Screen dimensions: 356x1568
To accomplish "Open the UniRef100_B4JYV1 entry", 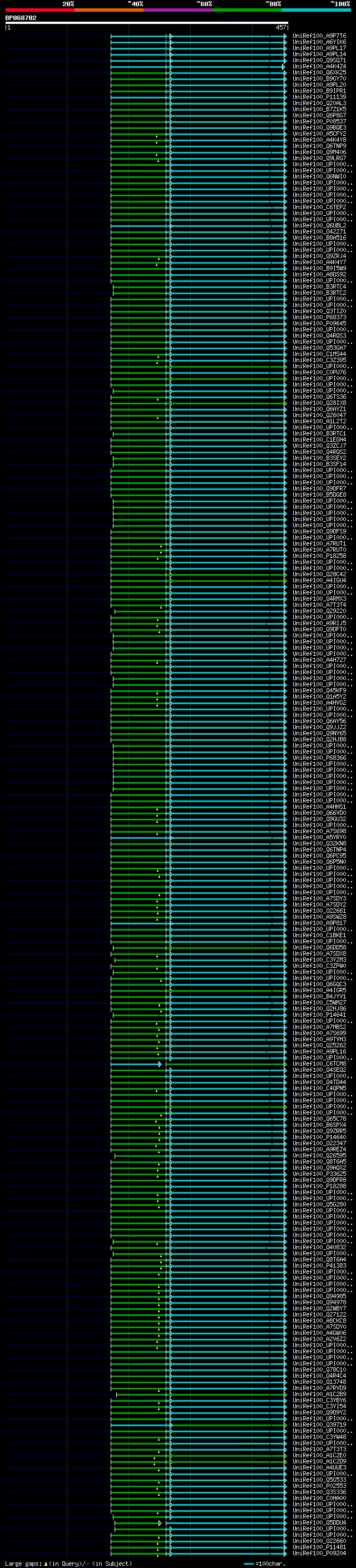I will 319,996.
